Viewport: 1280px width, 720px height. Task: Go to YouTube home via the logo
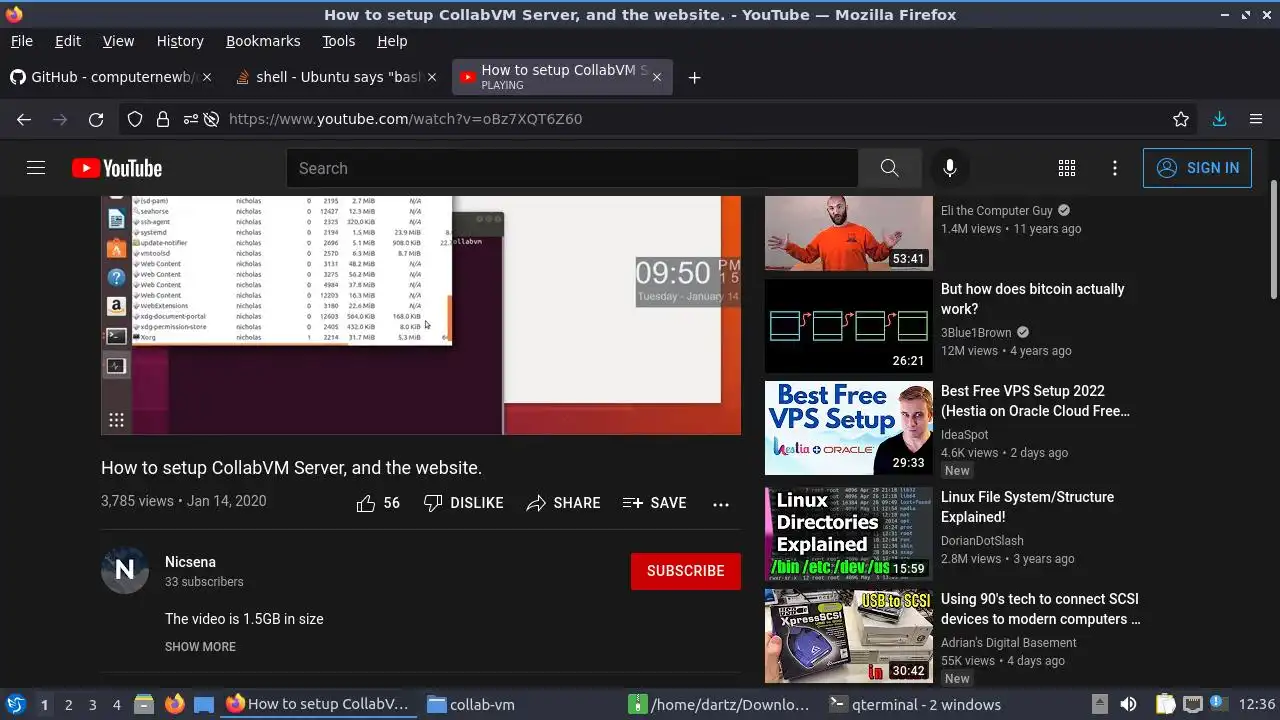click(117, 168)
